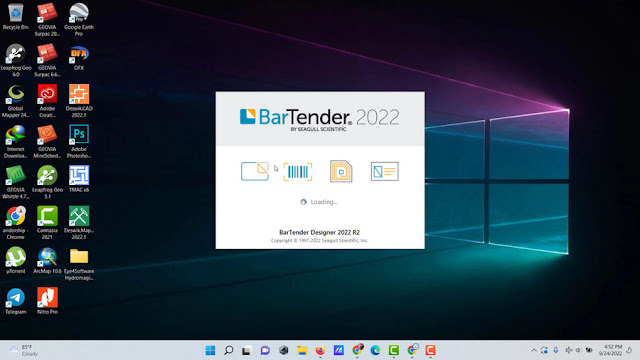This screenshot has height=360, width=640.
Task: Launch DeswikCAD 2022.1 shortcut
Action: 79,101
